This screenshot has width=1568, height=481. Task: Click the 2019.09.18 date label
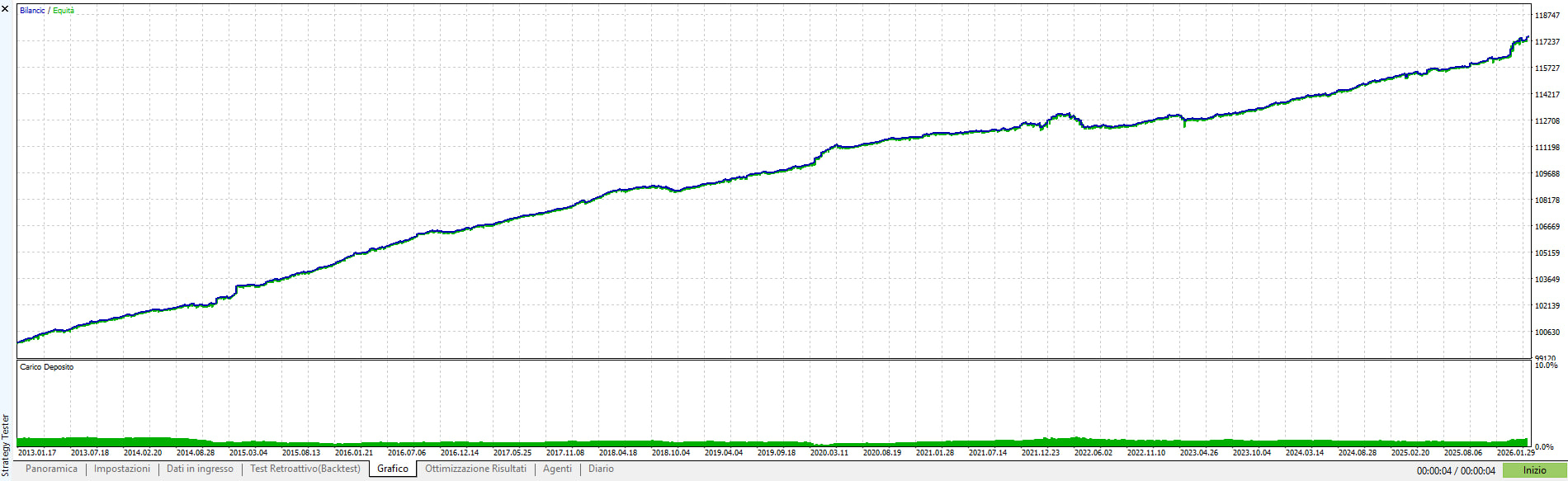777,452
